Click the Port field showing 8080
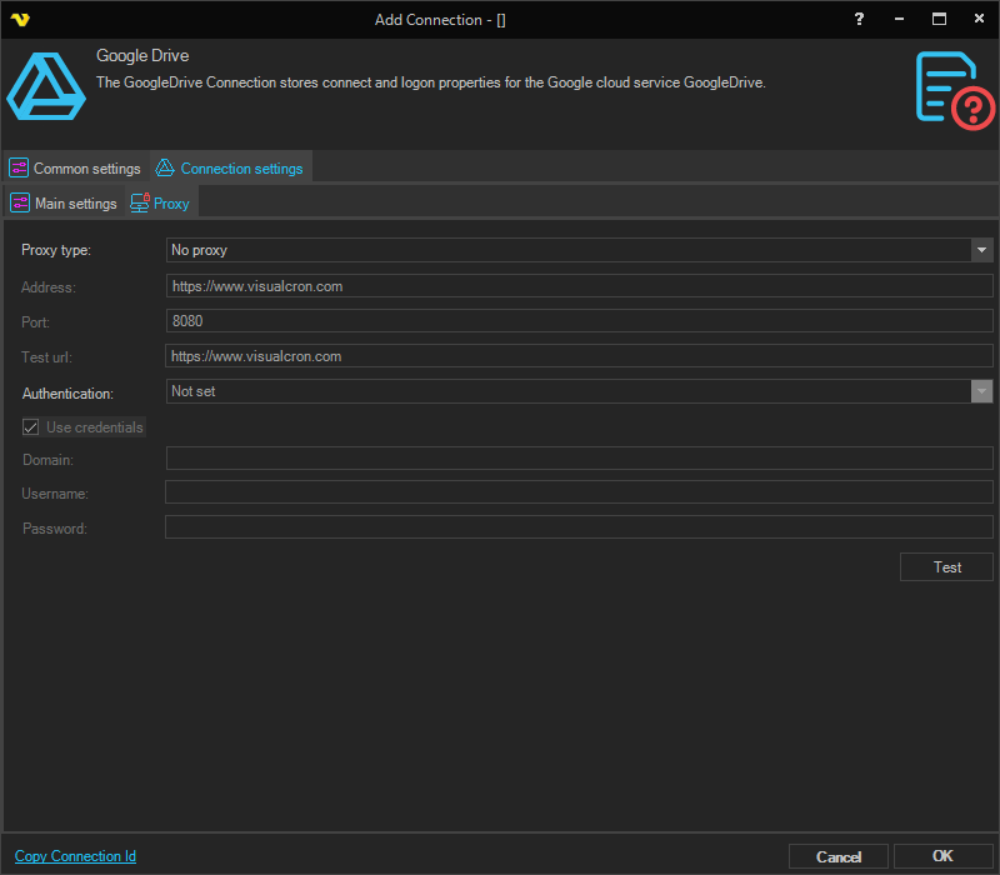Screen dimensions: 1000x875 pyautogui.click(x=578, y=321)
